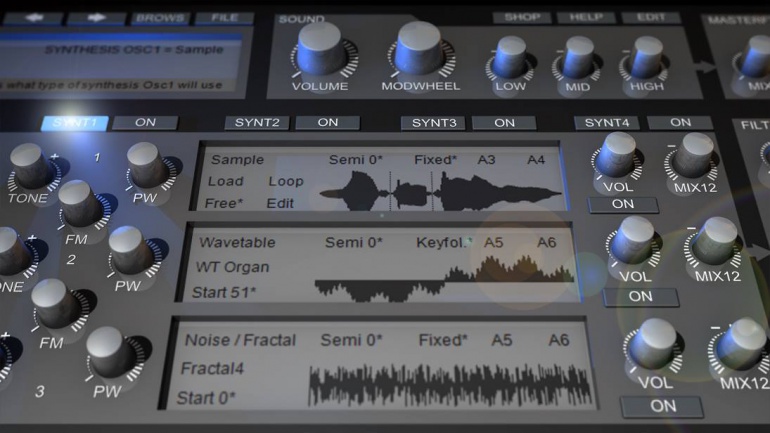This screenshot has height=433, width=770.
Task: Click the left arrow preset button
Action: tap(33, 18)
